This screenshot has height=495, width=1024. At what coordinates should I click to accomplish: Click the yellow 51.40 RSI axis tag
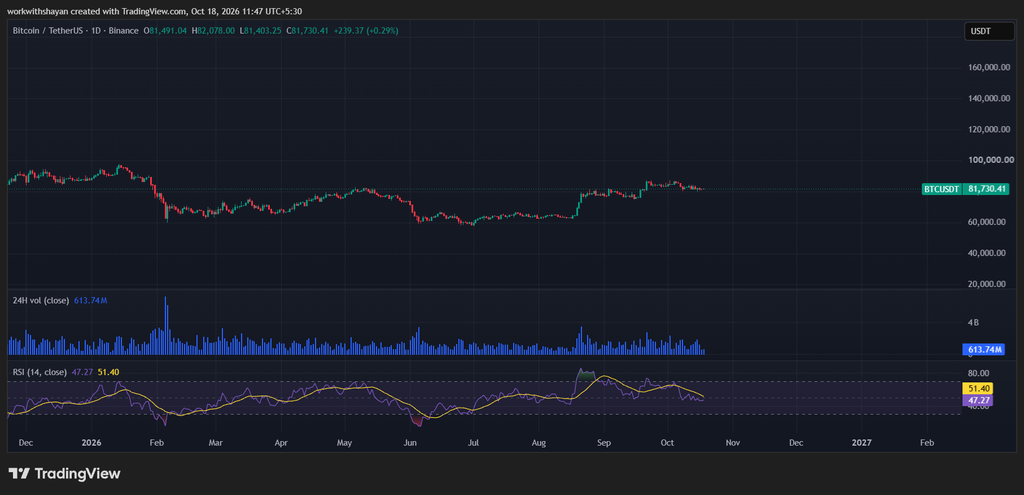coord(978,389)
